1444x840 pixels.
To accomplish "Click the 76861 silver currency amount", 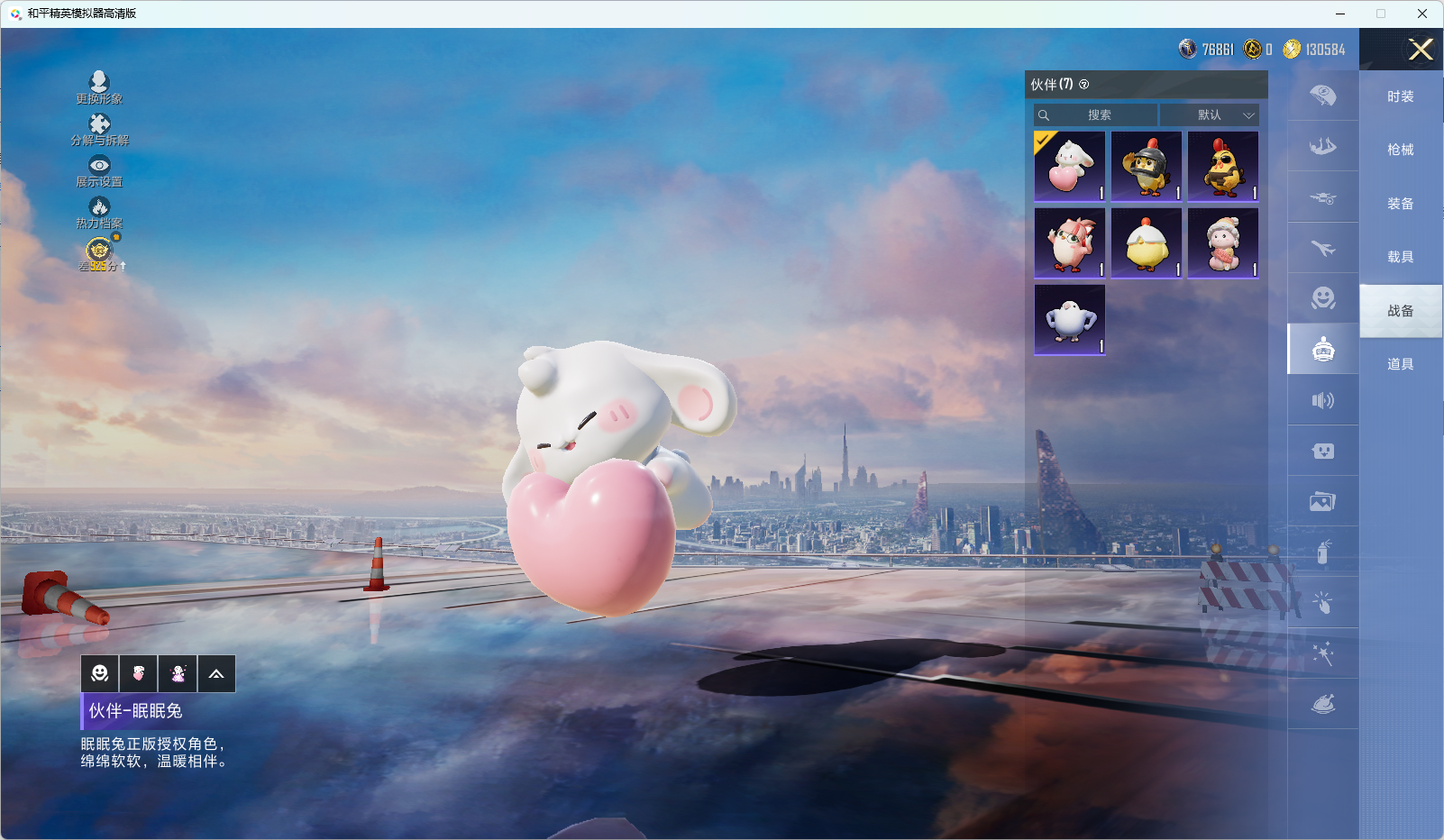I will click(1218, 50).
